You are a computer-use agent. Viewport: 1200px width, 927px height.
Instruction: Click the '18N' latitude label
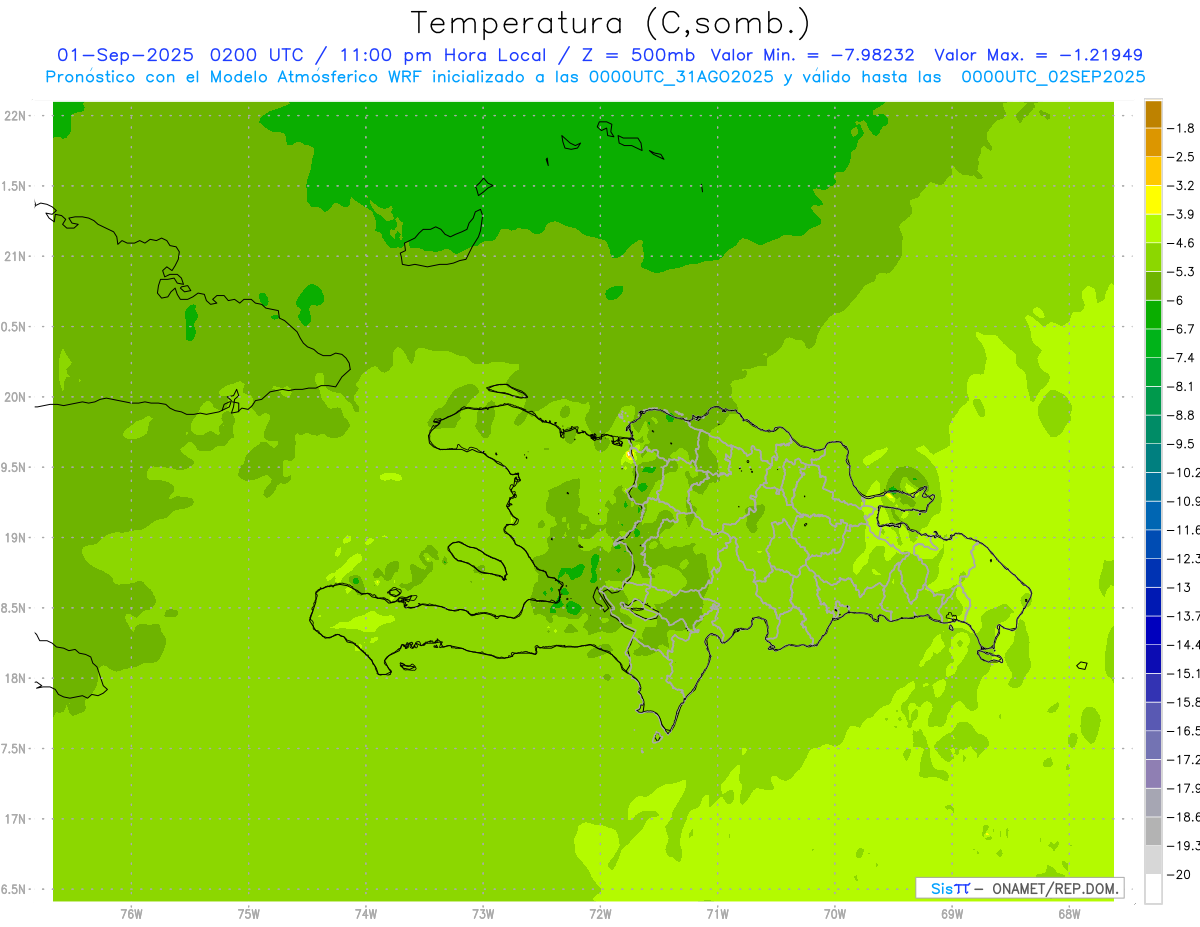click(x=15, y=679)
